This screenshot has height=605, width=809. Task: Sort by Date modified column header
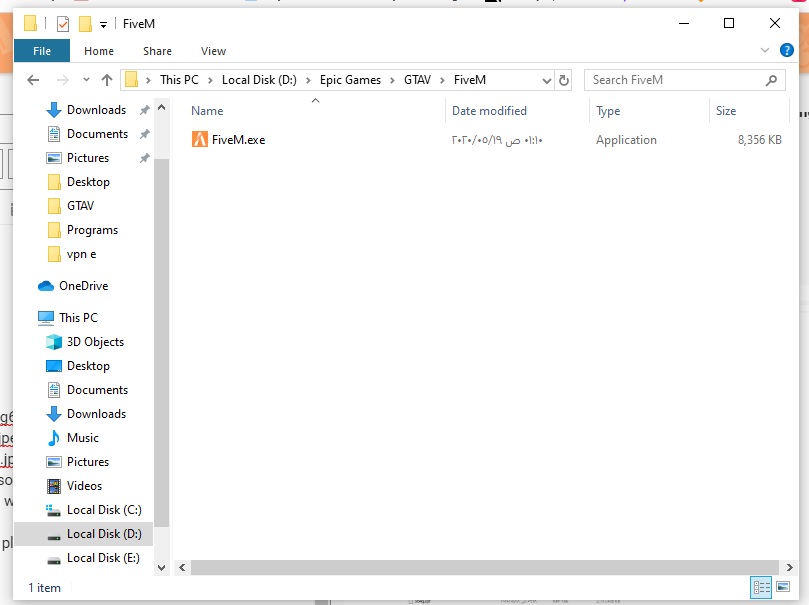pyautogui.click(x=489, y=111)
